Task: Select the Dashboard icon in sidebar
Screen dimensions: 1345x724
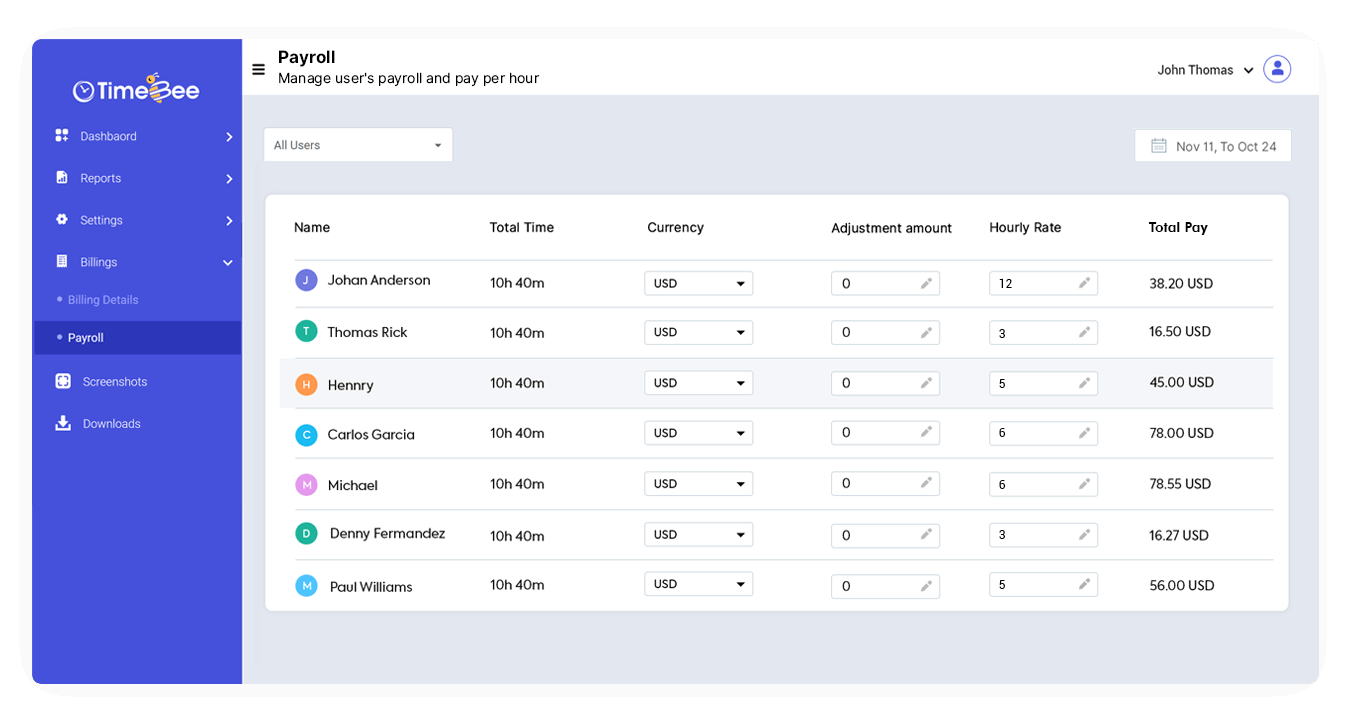Action: pyautogui.click(x=60, y=136)
